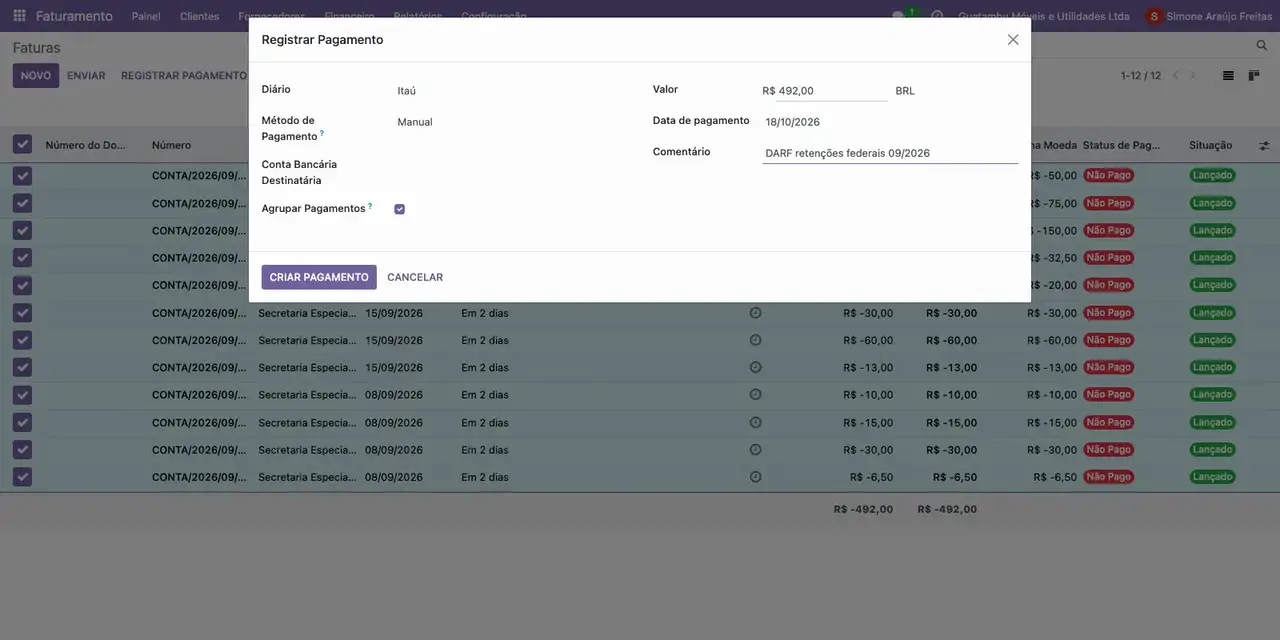1280x640 pixels.
Task: Switch to list view
Action: (1228, 76)
